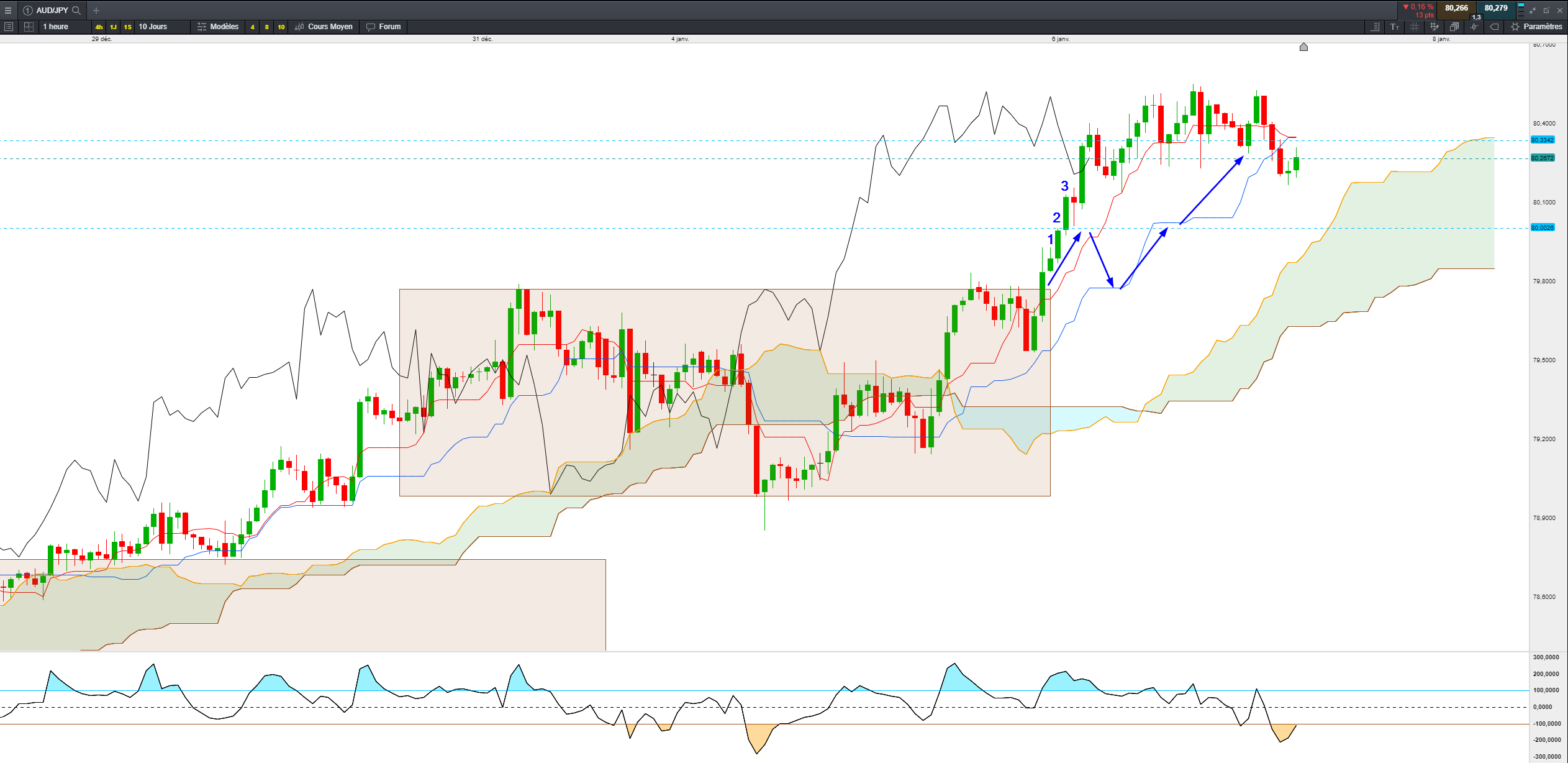Pick the grid color eyedropper tool
The width and height of the screenshot is (1568, 763).
(1434, 27)
